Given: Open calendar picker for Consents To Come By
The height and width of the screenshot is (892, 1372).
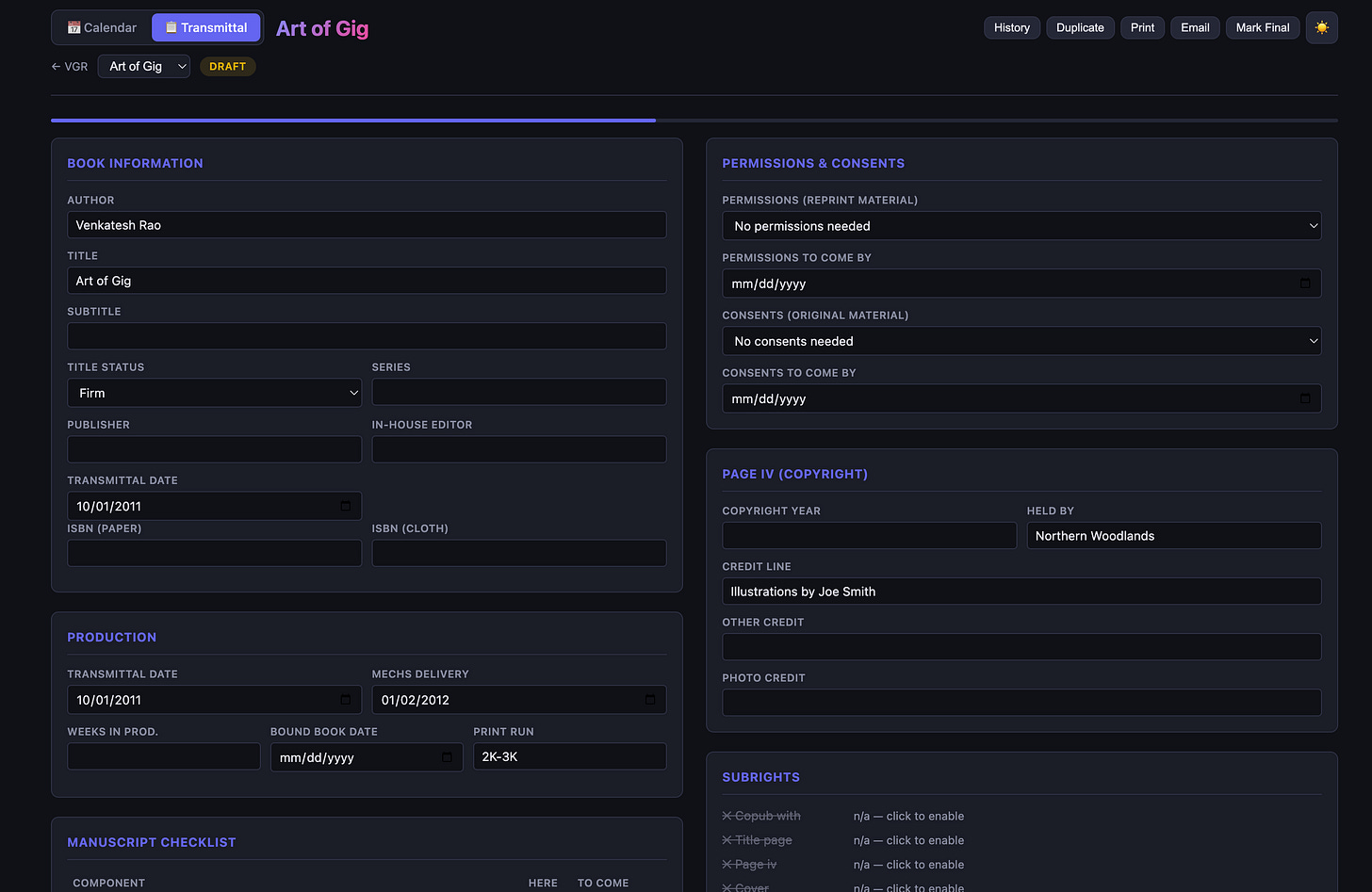Looking at the screenshot, I should point(1305,398).
